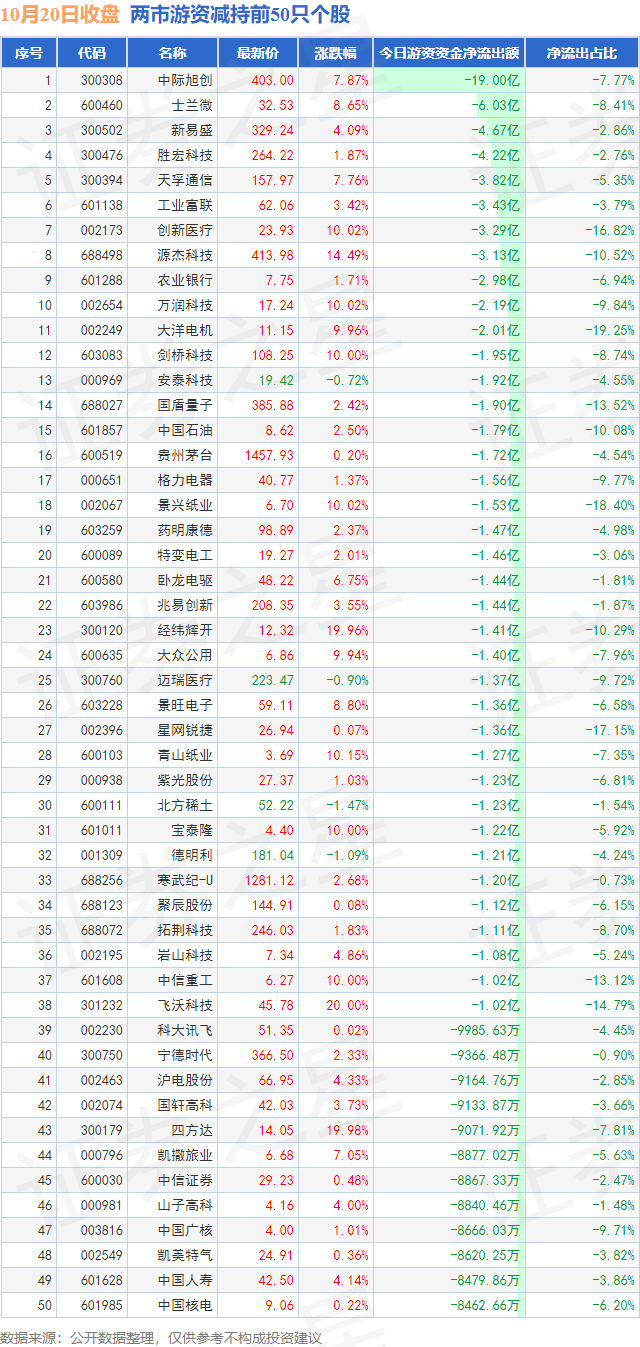Select the 今日游资资金净流出额 column header
Image resolution: width=640 pixels, height=1347 pixels.
448,53
